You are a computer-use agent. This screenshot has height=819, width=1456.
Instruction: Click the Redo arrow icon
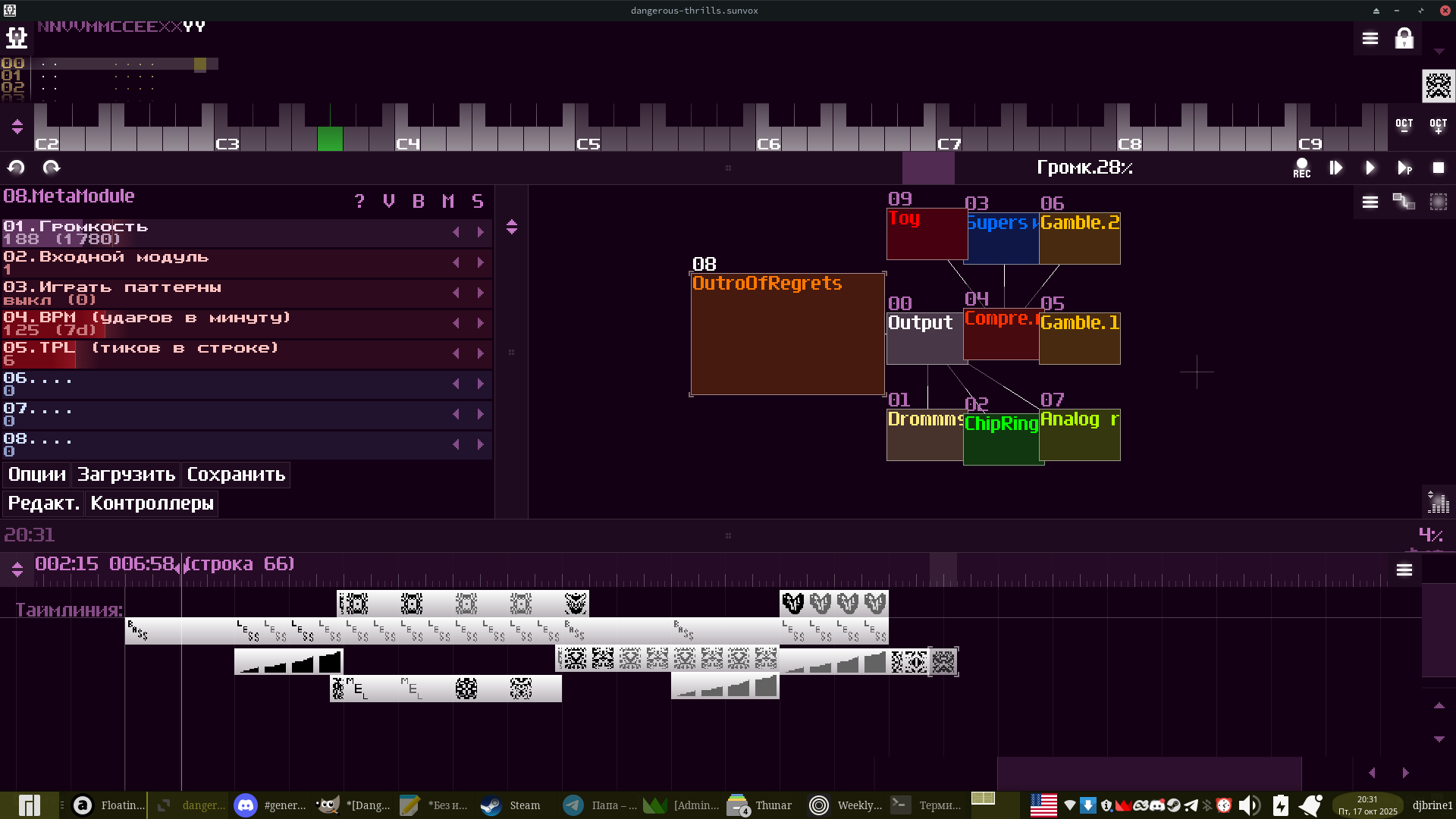coord(51,168)
